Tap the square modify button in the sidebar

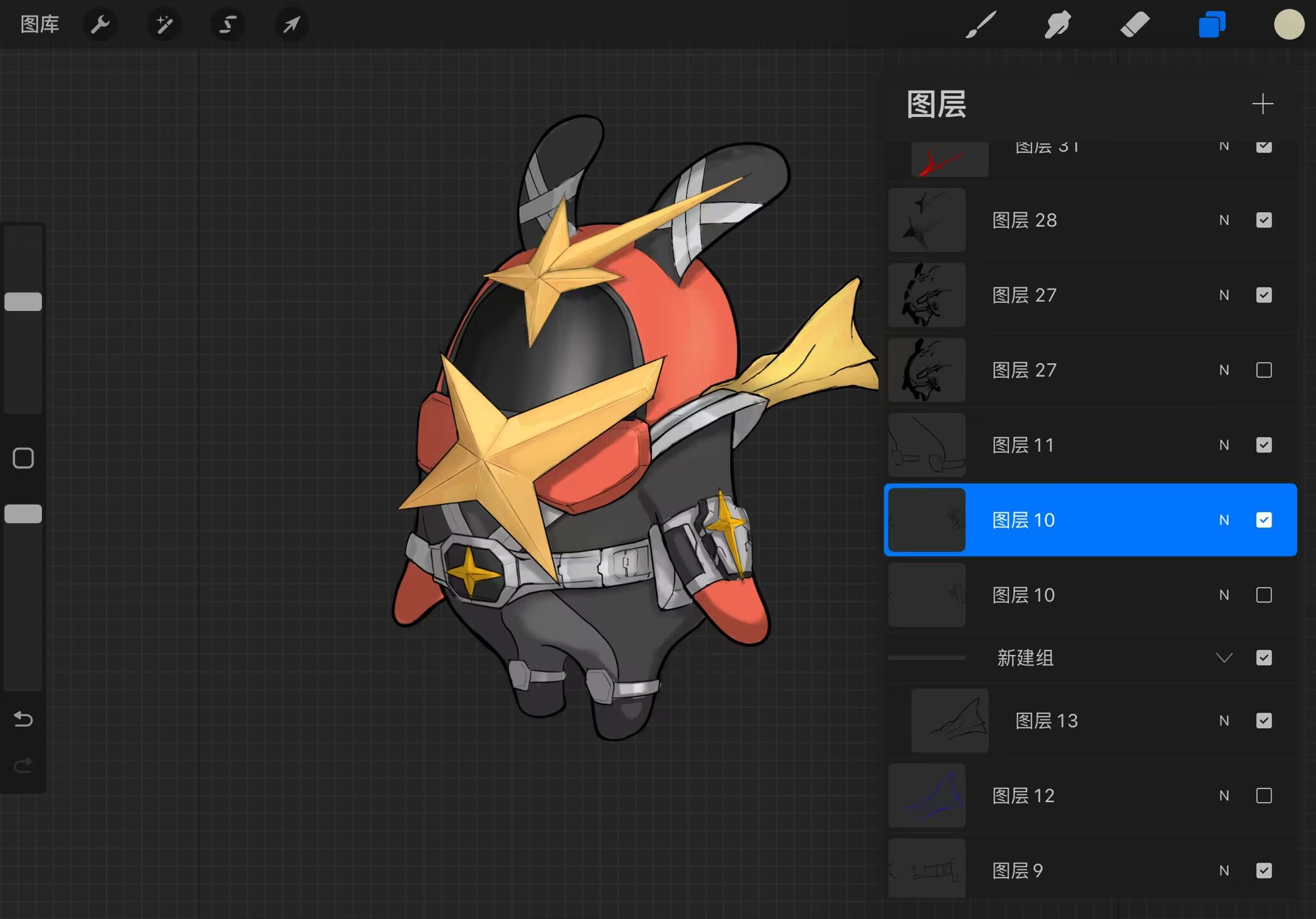23,458
